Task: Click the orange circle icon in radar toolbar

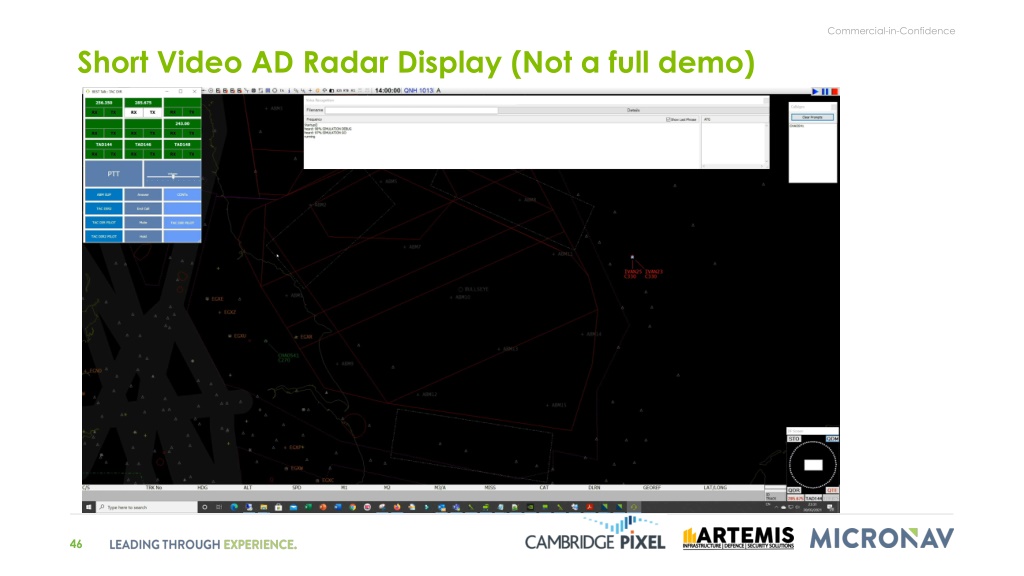Action: click(x=317, y=91)
